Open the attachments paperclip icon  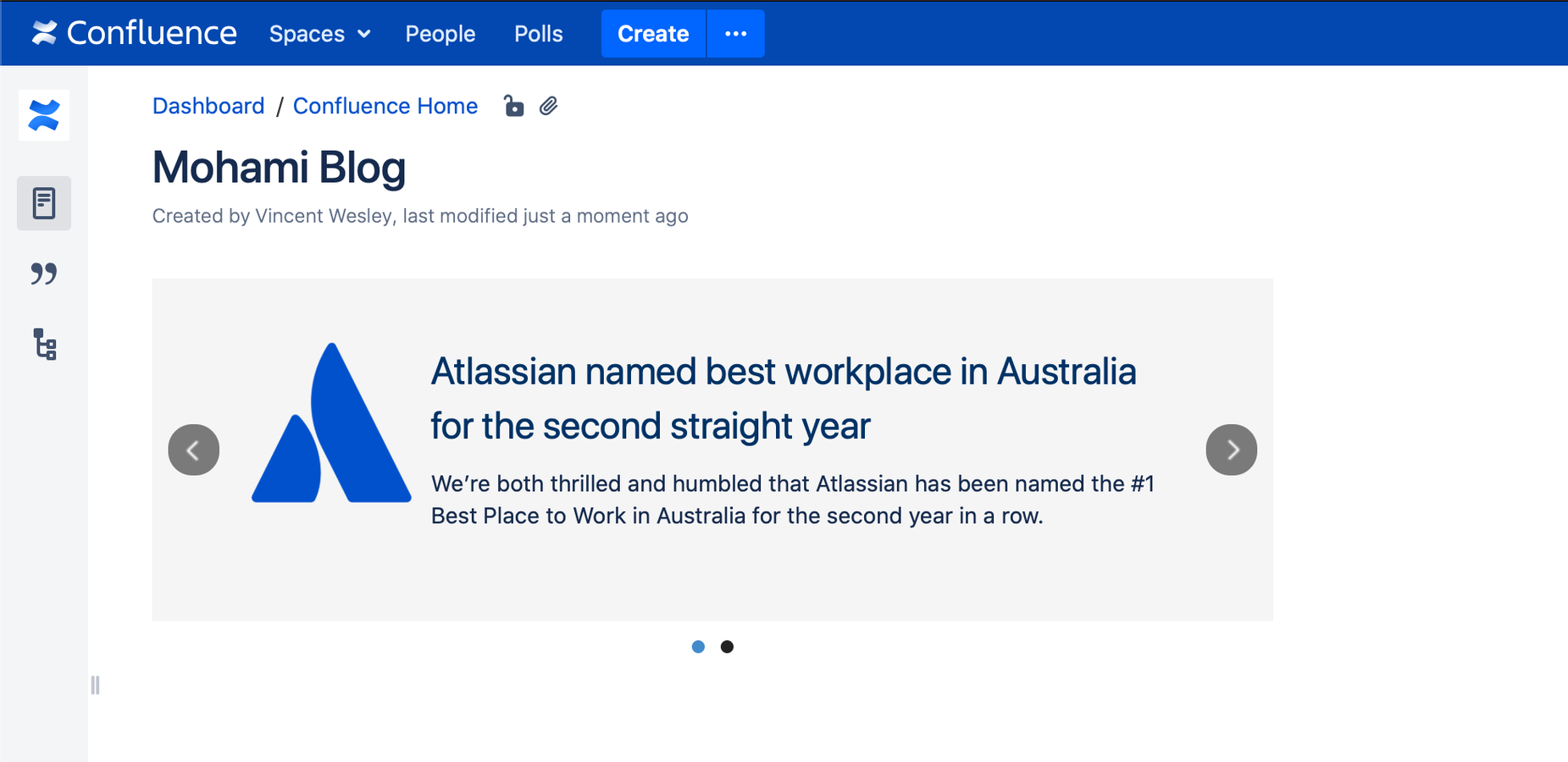click(x=549, y=106)
